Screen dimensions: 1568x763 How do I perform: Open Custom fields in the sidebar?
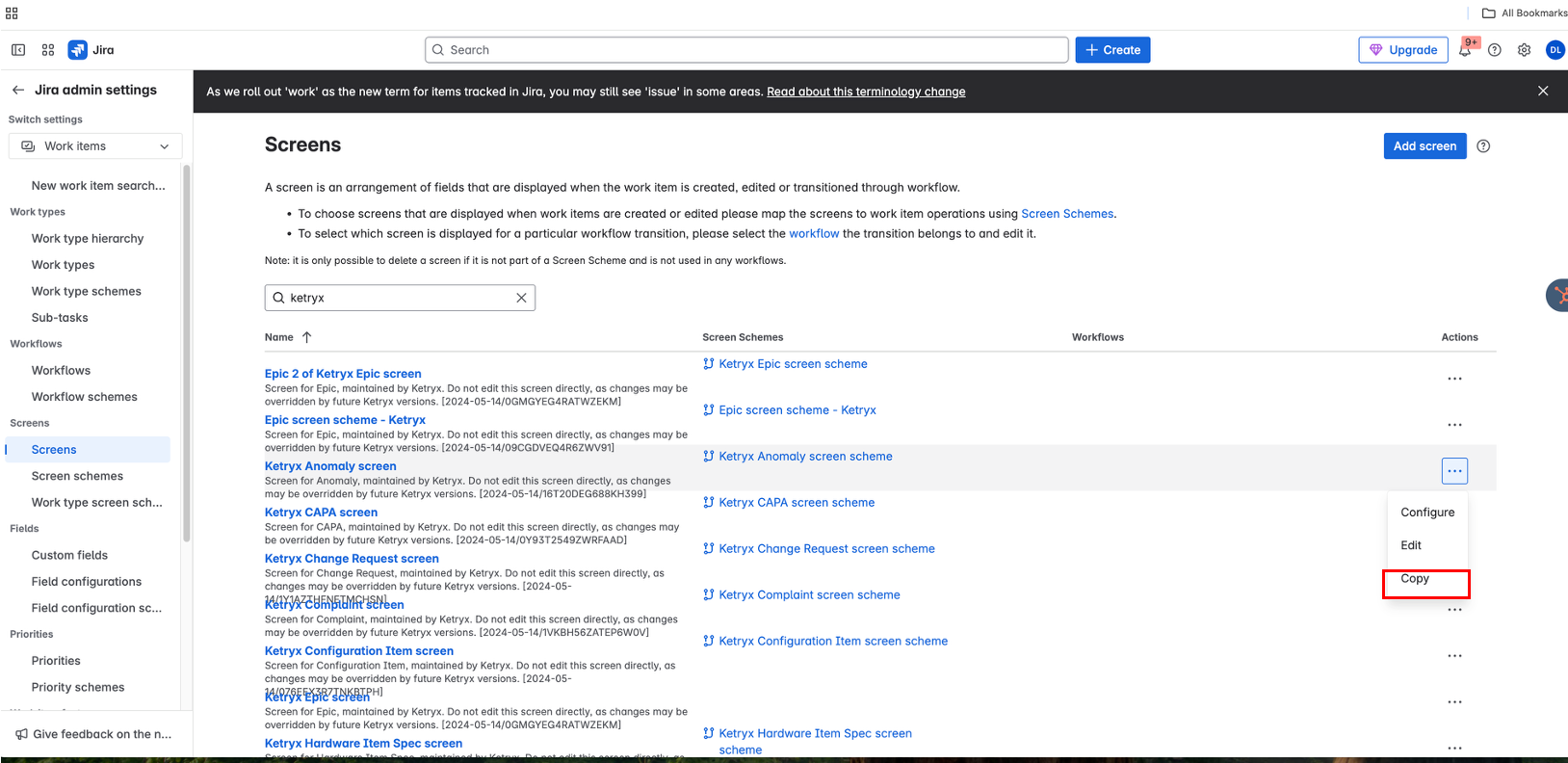point(88,556)
